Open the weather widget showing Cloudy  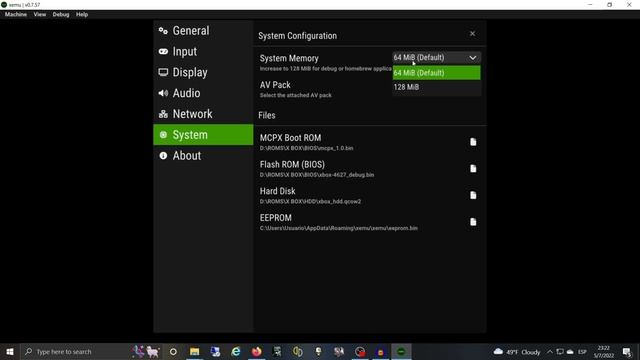pos(517,352)
